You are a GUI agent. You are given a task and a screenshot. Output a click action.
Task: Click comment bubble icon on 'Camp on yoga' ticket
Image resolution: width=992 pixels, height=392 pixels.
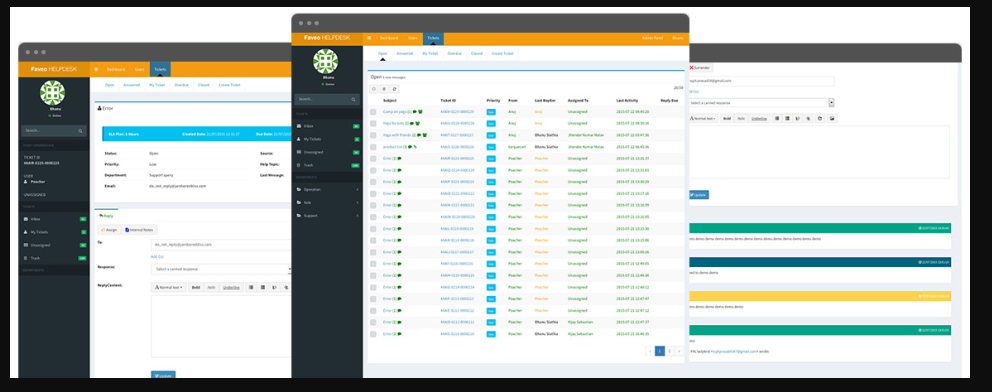pyautogui.click(x=414, y=111)
